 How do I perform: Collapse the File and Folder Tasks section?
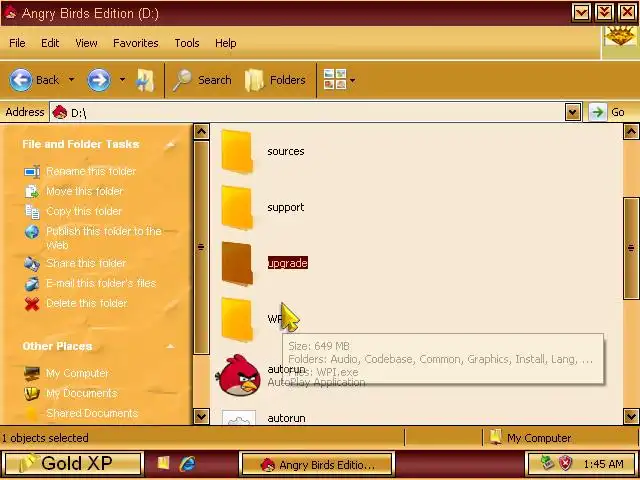(x=171, y=144)
